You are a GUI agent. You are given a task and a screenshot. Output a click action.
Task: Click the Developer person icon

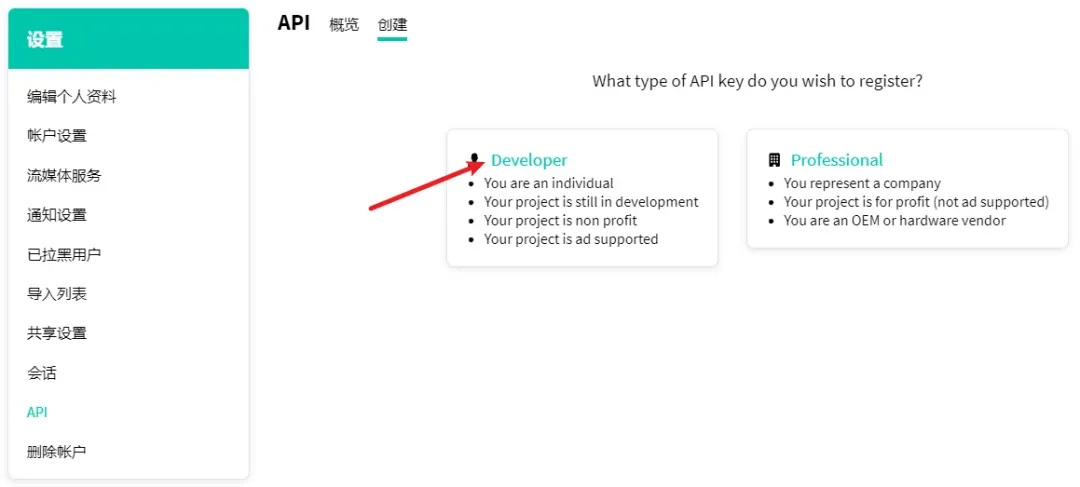pos(475,160)
